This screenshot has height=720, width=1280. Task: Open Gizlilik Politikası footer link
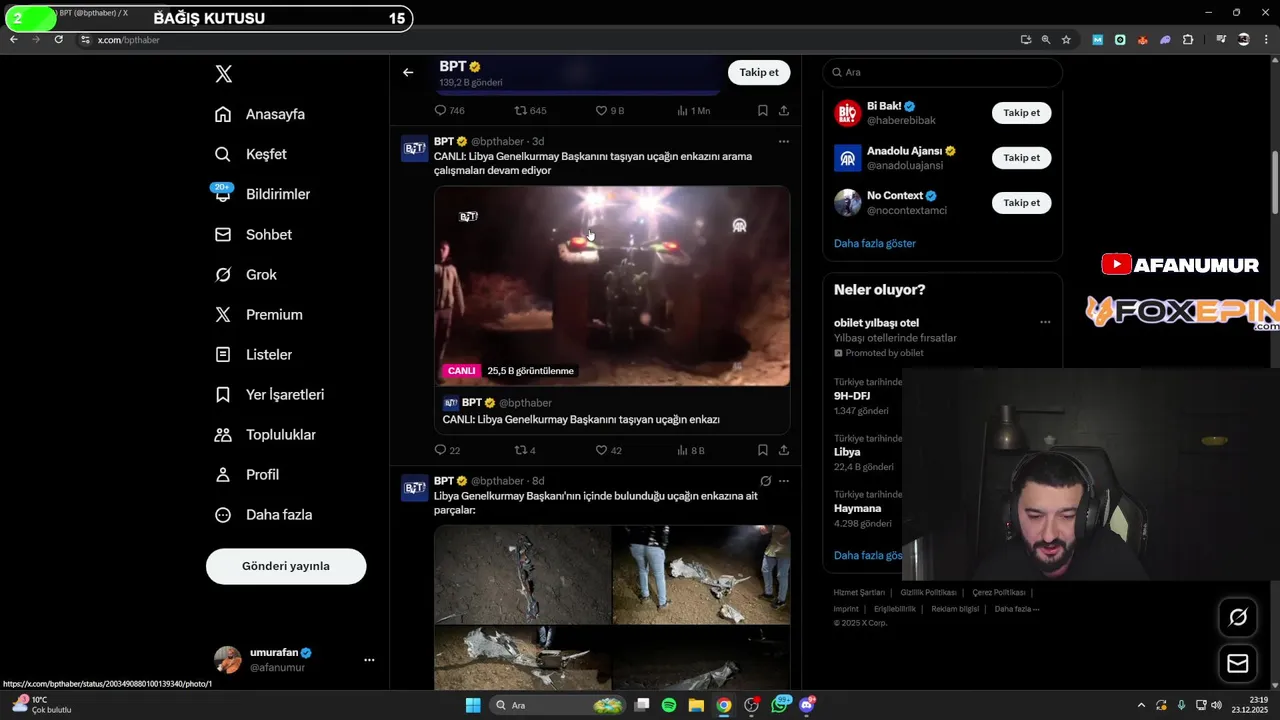pos(928,593)
